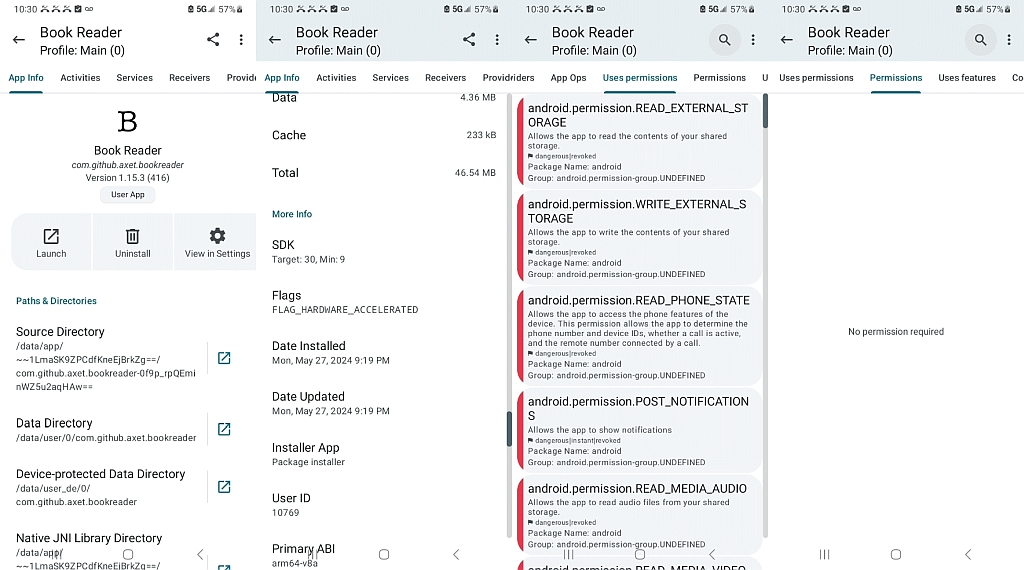Open Source Directory external link icon
Screen dimensions: 1024x570
pos(224,358)
